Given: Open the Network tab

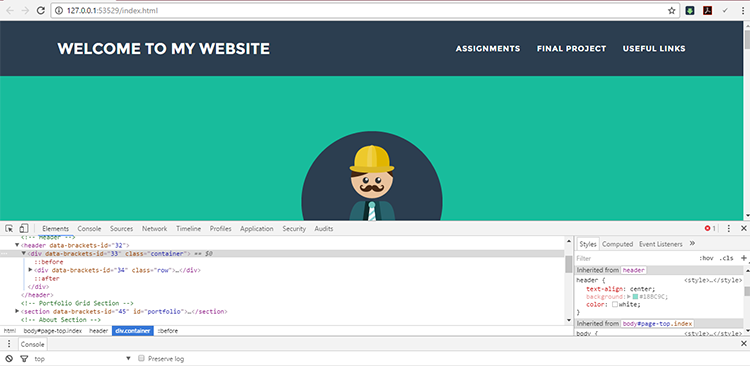Looking at the screenshot, I should pos(154,229).
